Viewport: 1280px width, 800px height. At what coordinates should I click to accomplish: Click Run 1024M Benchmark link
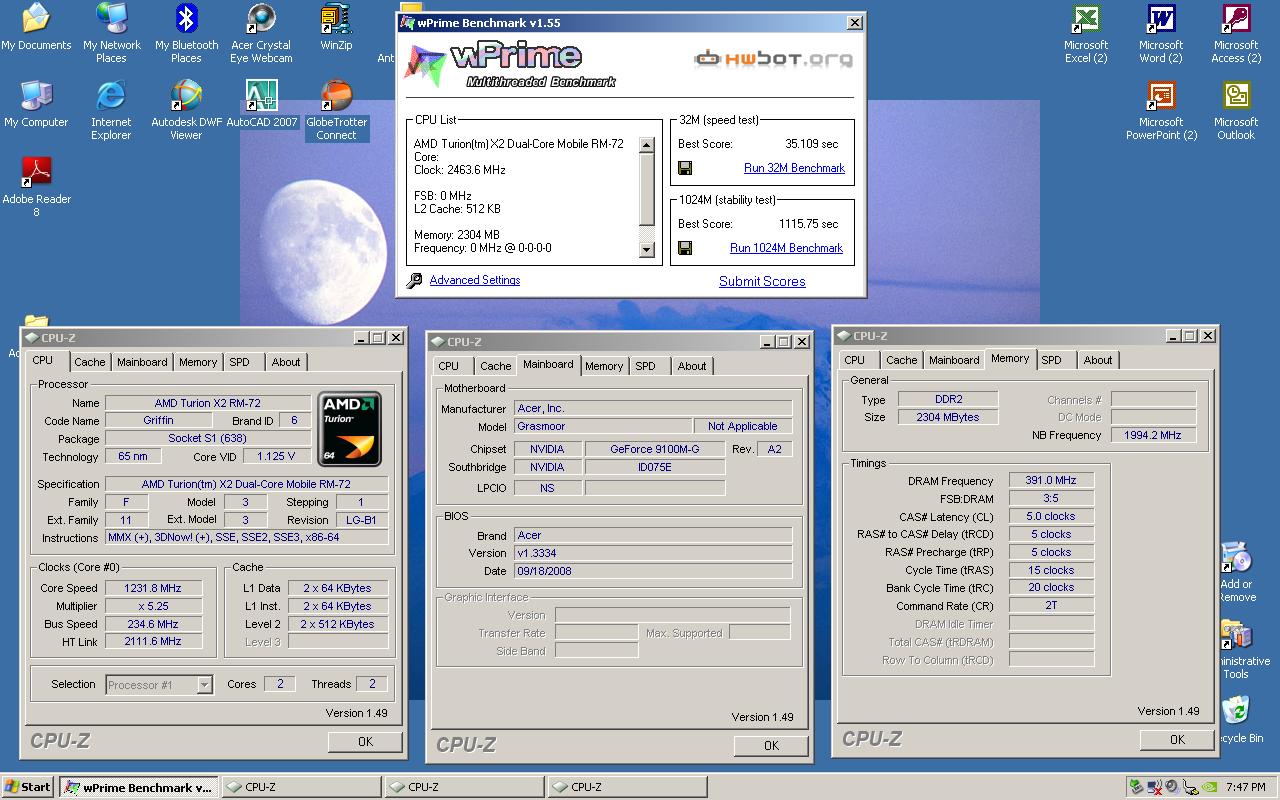786,248
